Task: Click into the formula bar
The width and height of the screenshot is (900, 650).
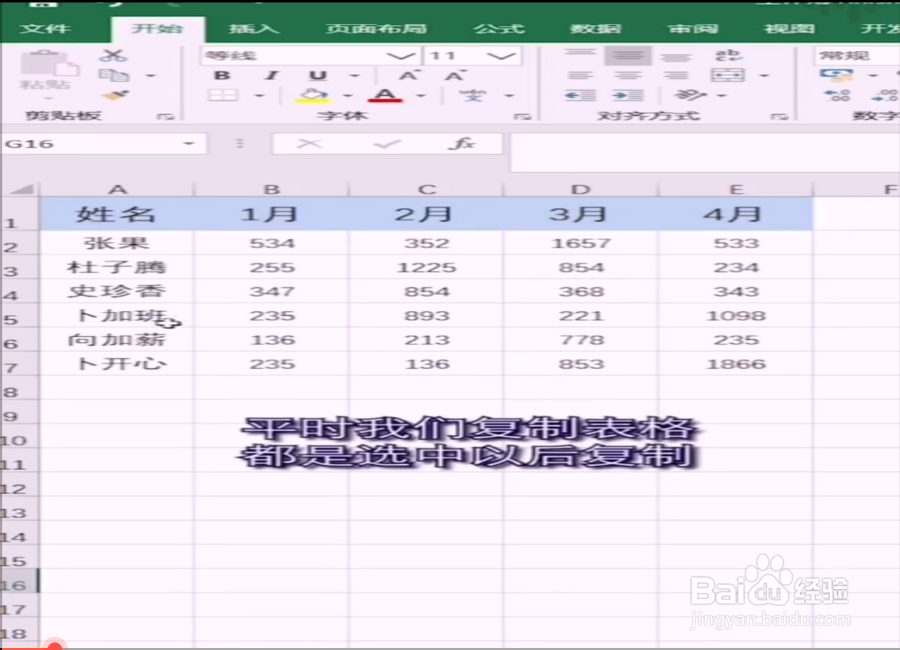Action: tap(705, 153)
